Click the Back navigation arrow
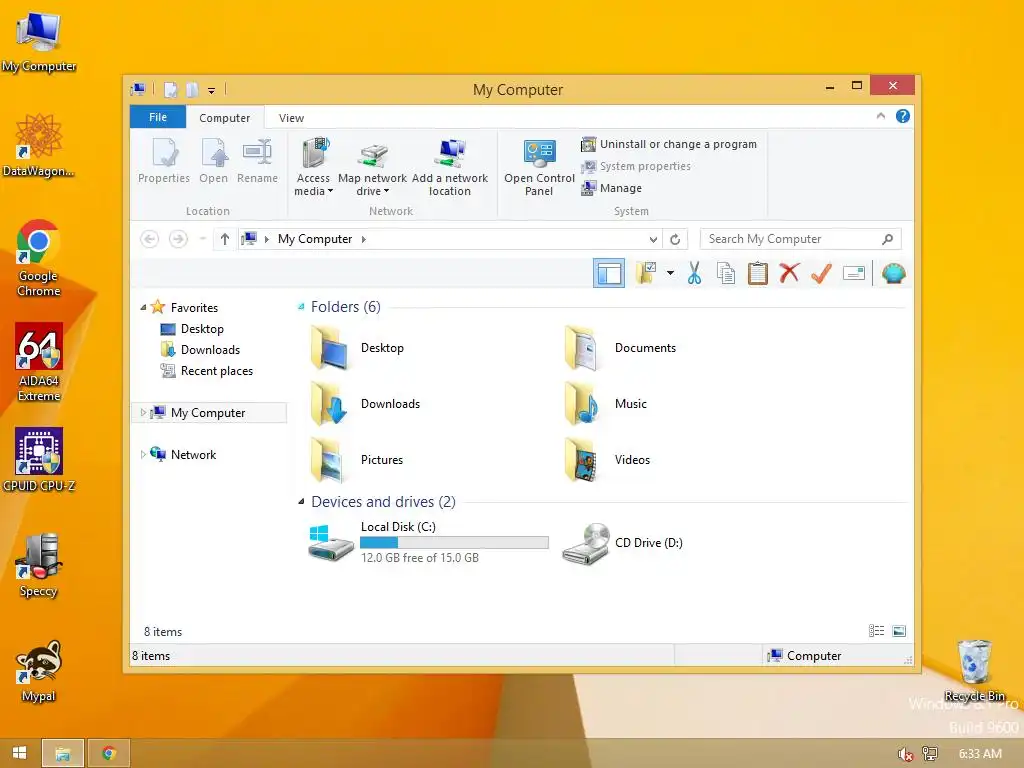Viewport: 1024px width, 768px height. point(150,239)
